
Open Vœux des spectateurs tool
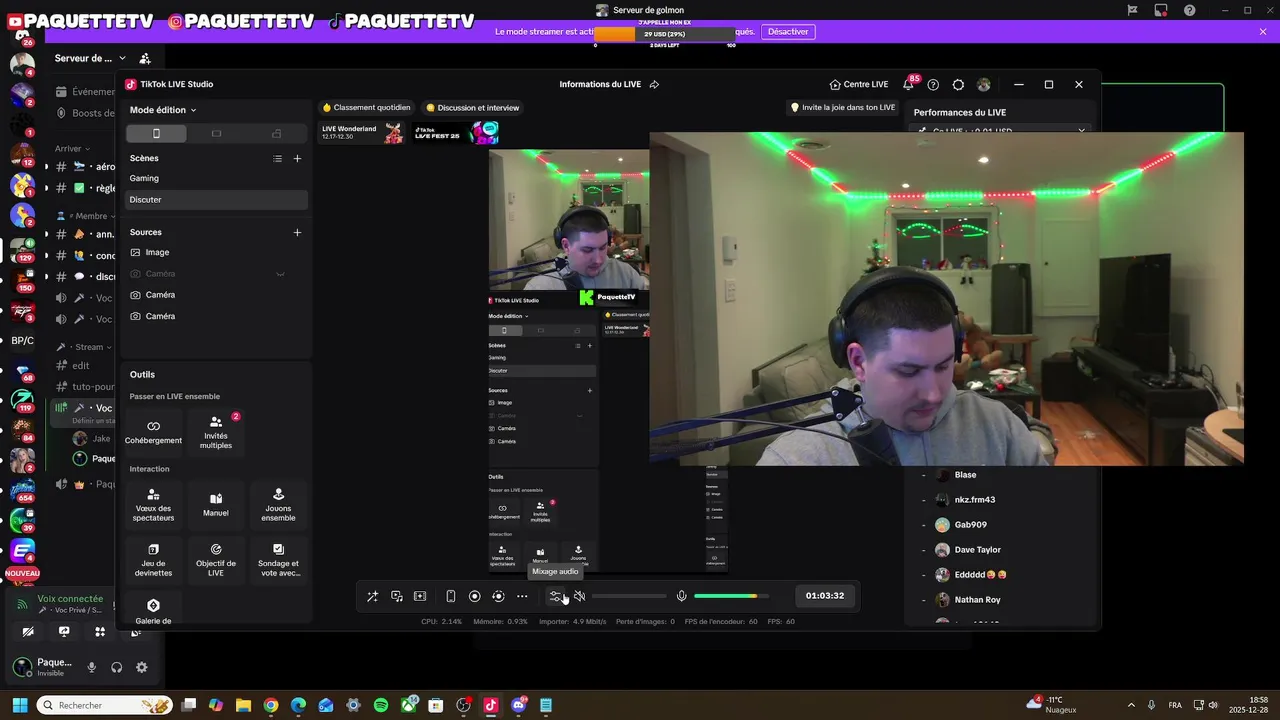[153, 505]
